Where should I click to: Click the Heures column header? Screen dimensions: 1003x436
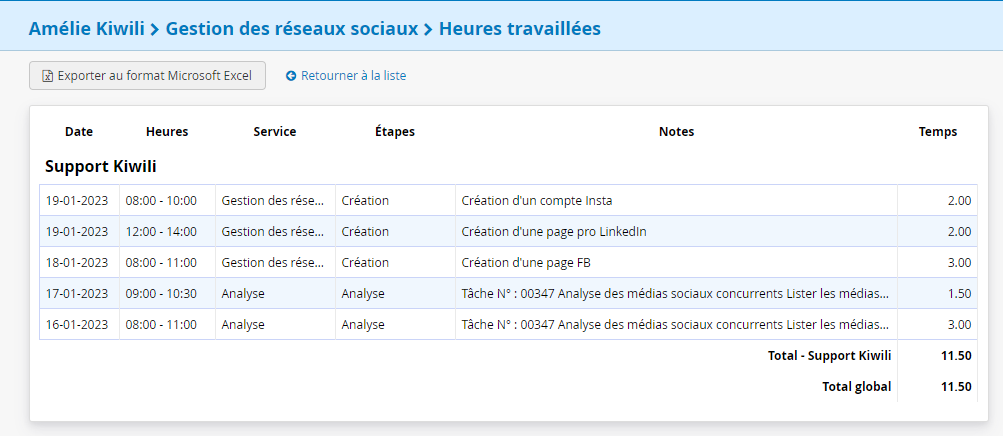tap(167, 132)
